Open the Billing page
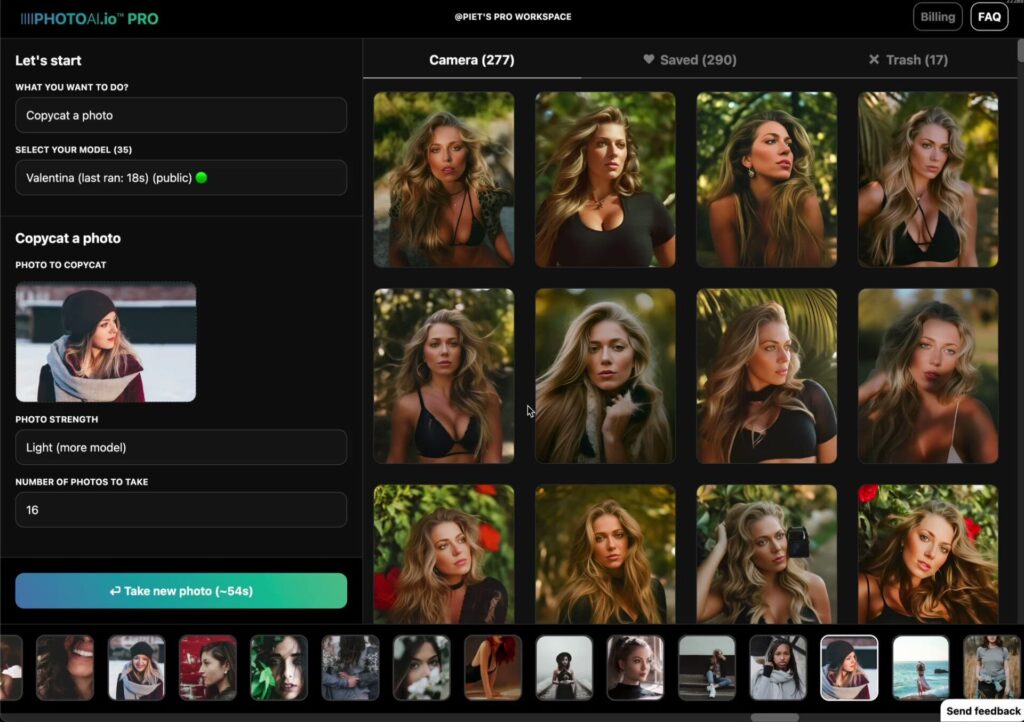The height and width of the screenshot is (722, 1024). (937, 17)
